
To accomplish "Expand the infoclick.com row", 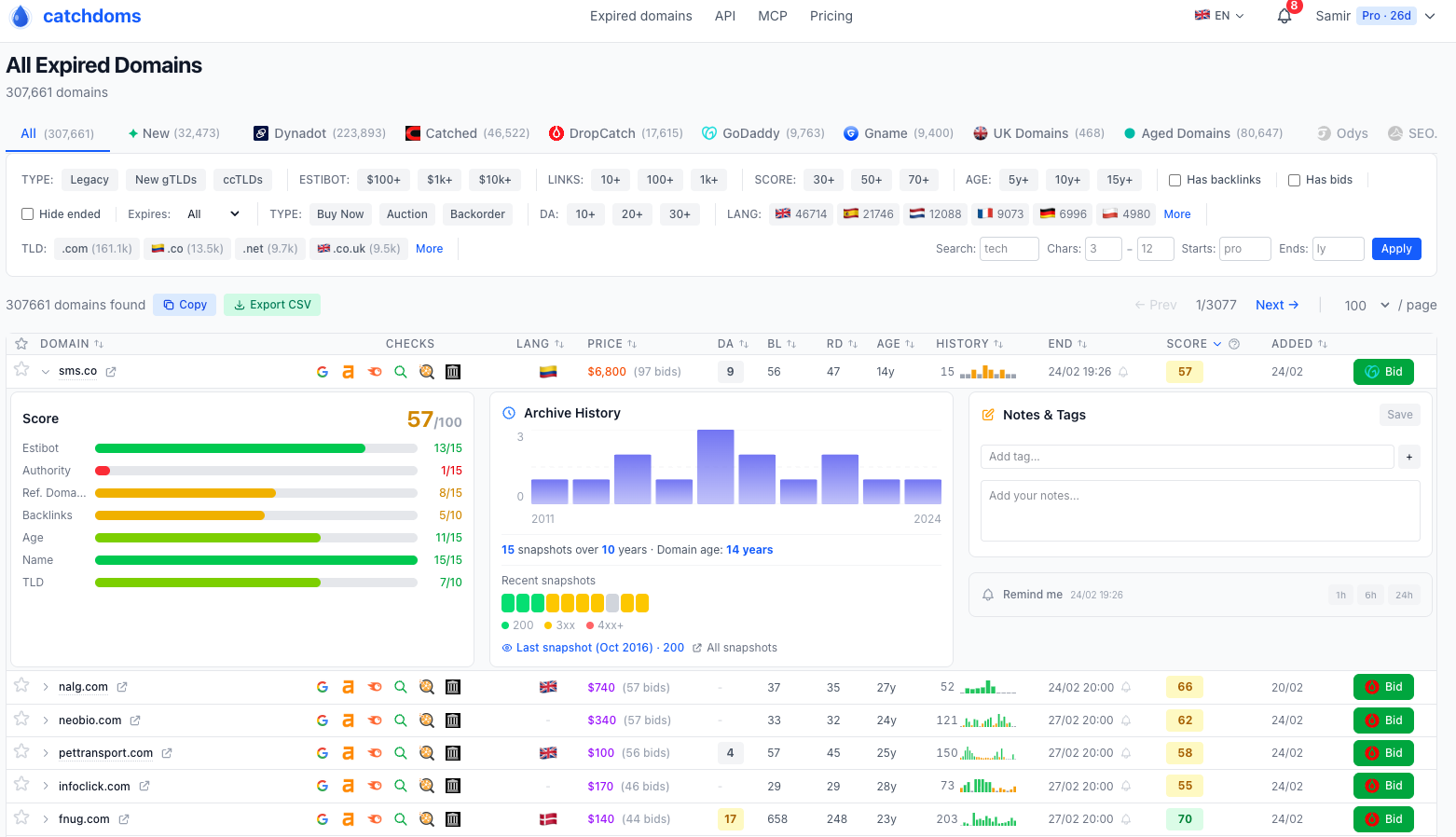I will [x=45, y=787].
